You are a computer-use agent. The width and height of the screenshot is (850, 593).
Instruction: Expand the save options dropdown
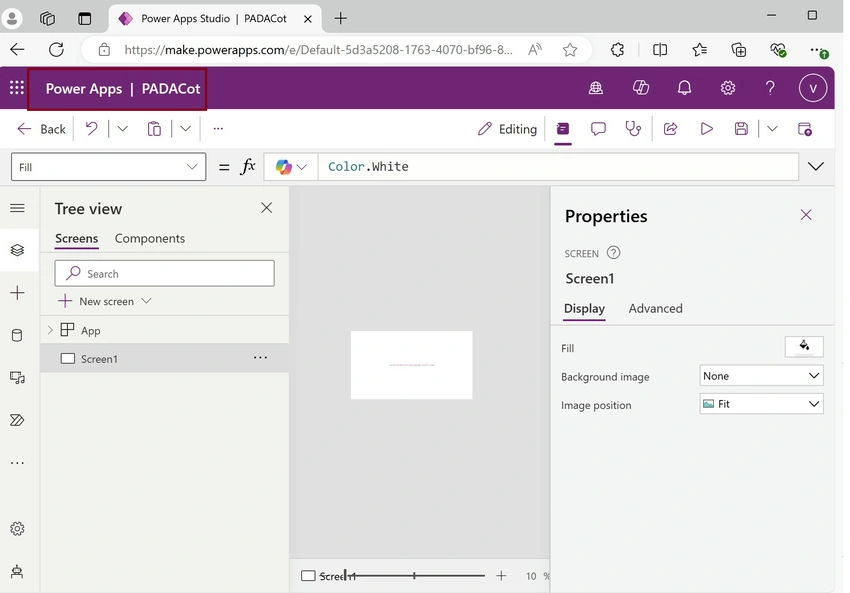pos(772,129)
